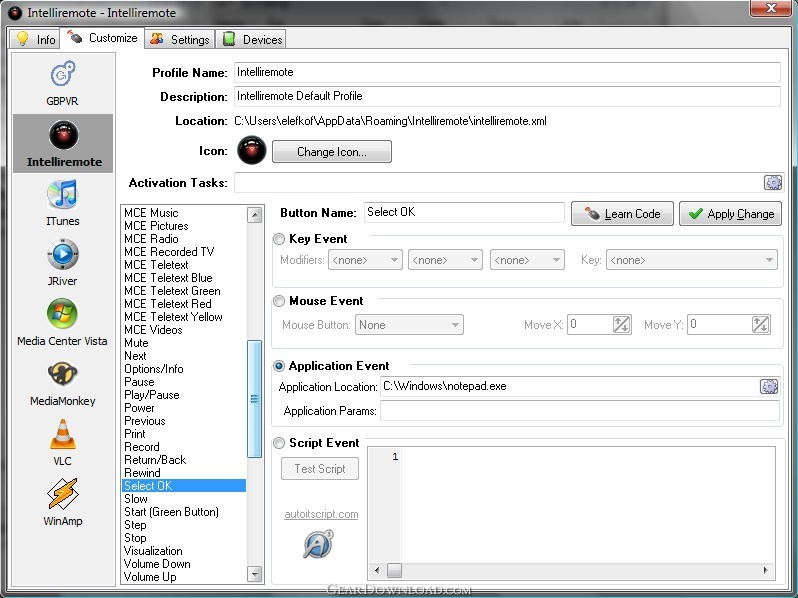Viewport: 798px width, 598px height.
Task: Click the Activation Tasks field
Action: 499,182
